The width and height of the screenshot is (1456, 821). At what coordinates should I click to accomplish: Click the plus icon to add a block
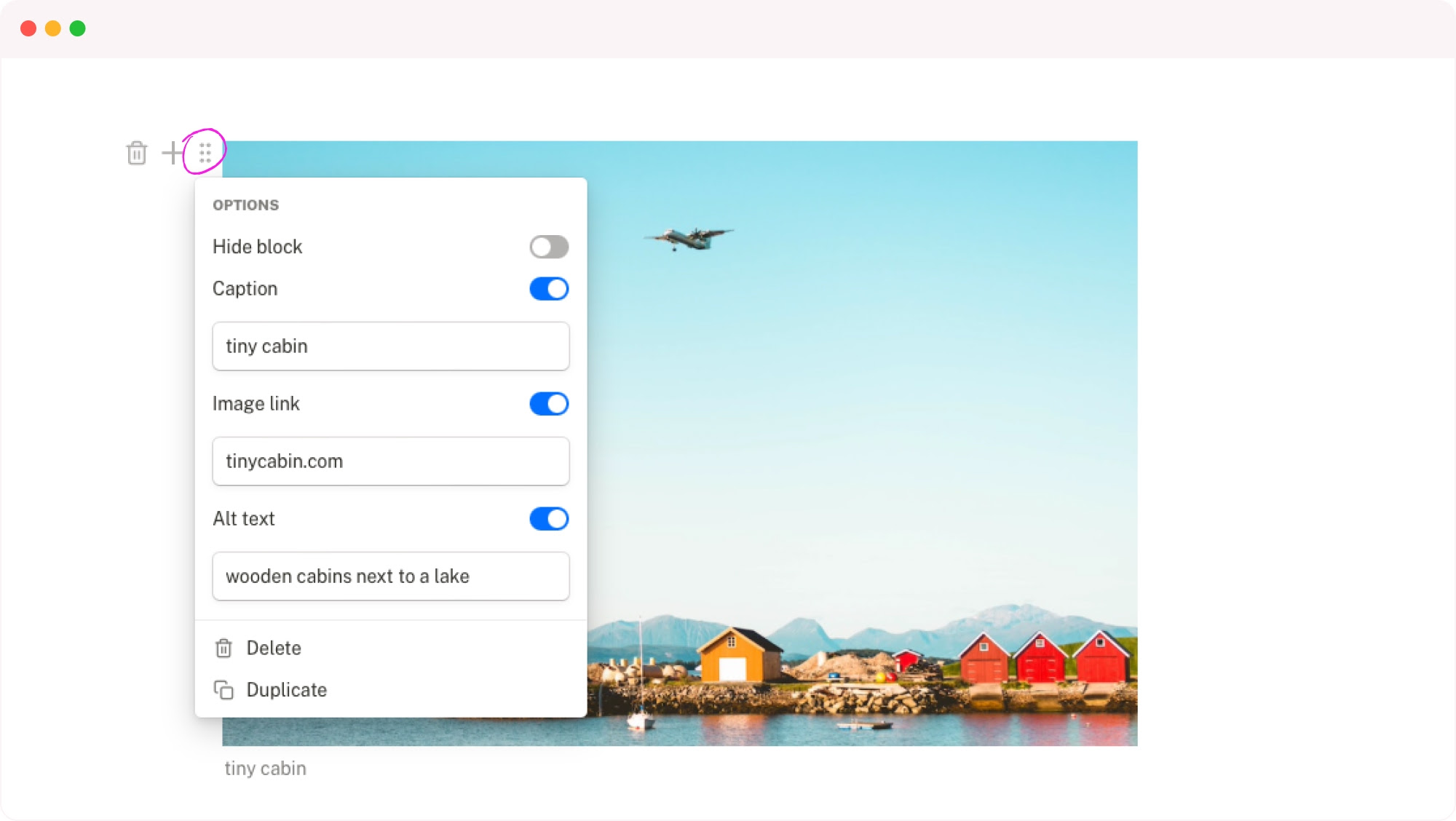coord(172,153)
